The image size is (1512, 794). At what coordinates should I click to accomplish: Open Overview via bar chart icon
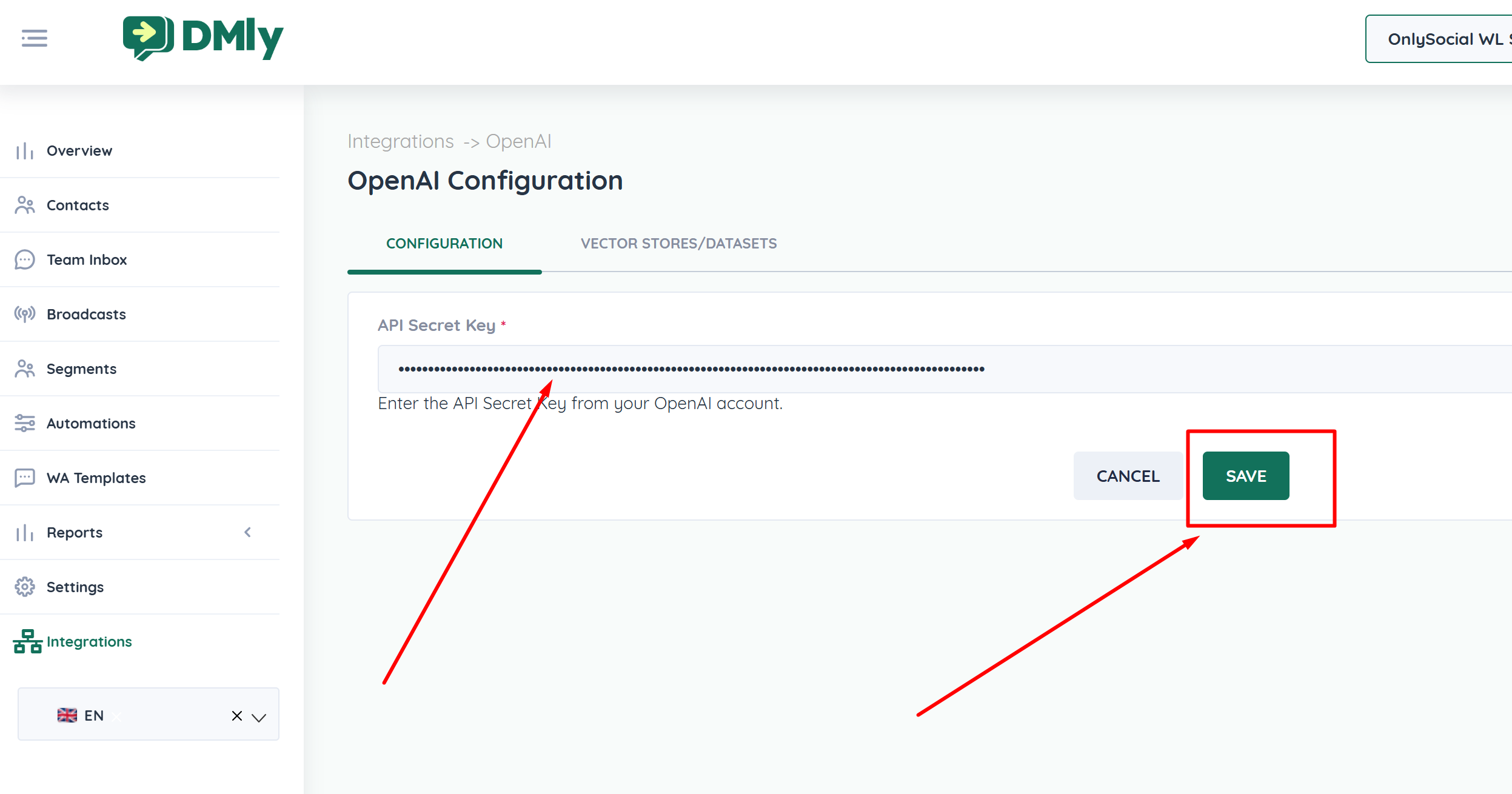click(x=25, y=151)
